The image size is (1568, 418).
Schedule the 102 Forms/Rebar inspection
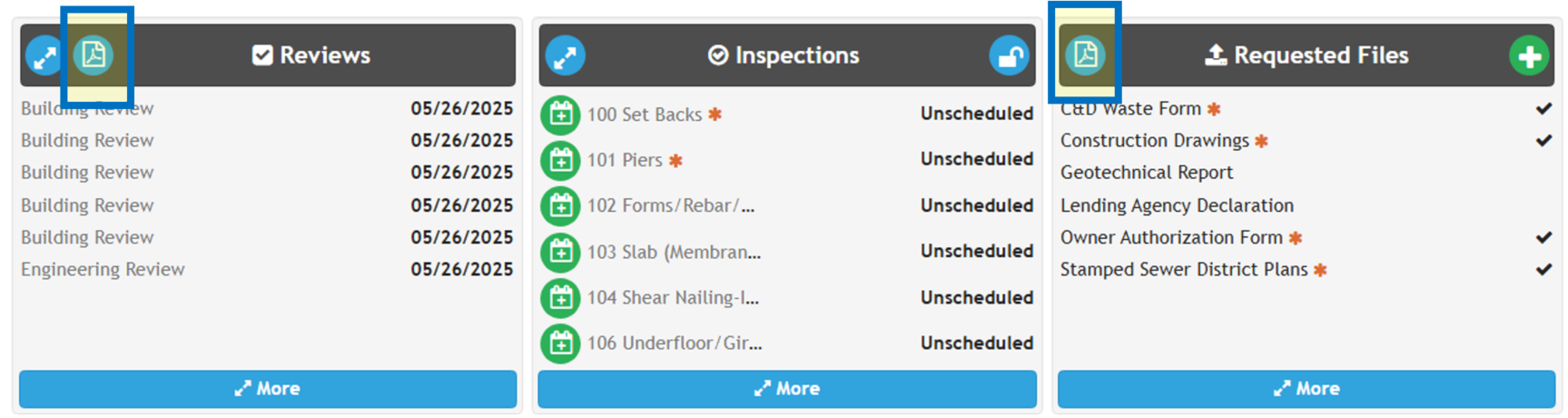tap(560, 206)
